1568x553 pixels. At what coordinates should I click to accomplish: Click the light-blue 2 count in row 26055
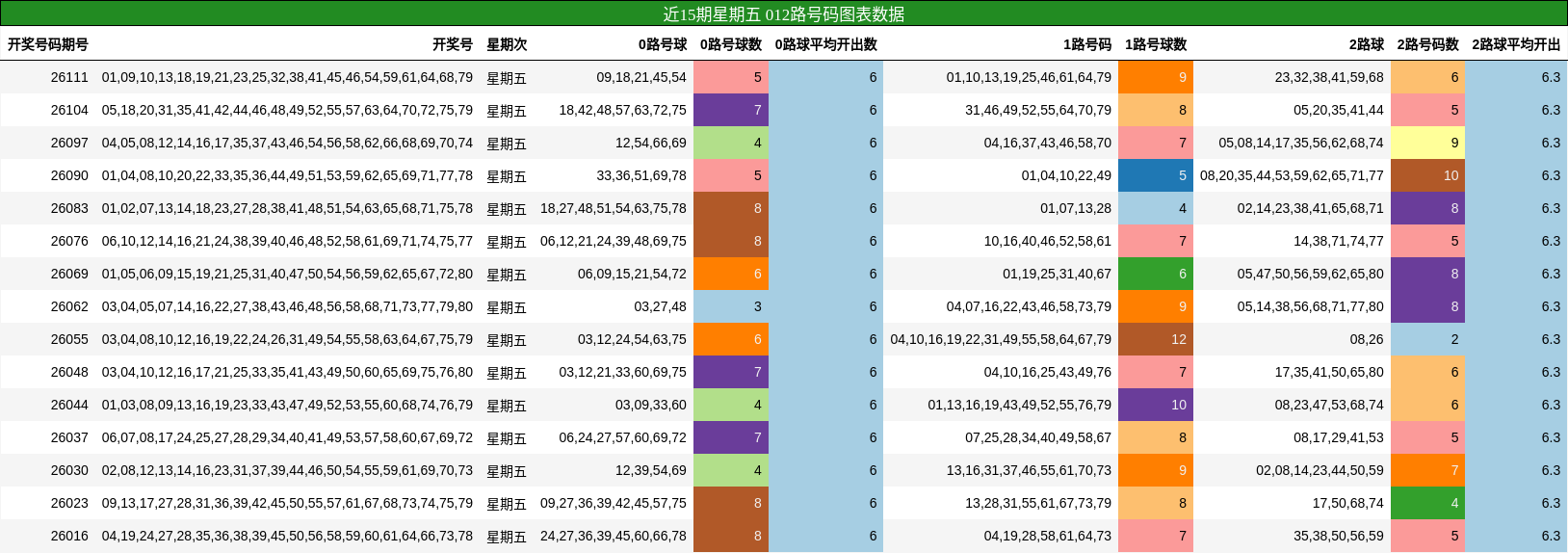coord(1428,339)
